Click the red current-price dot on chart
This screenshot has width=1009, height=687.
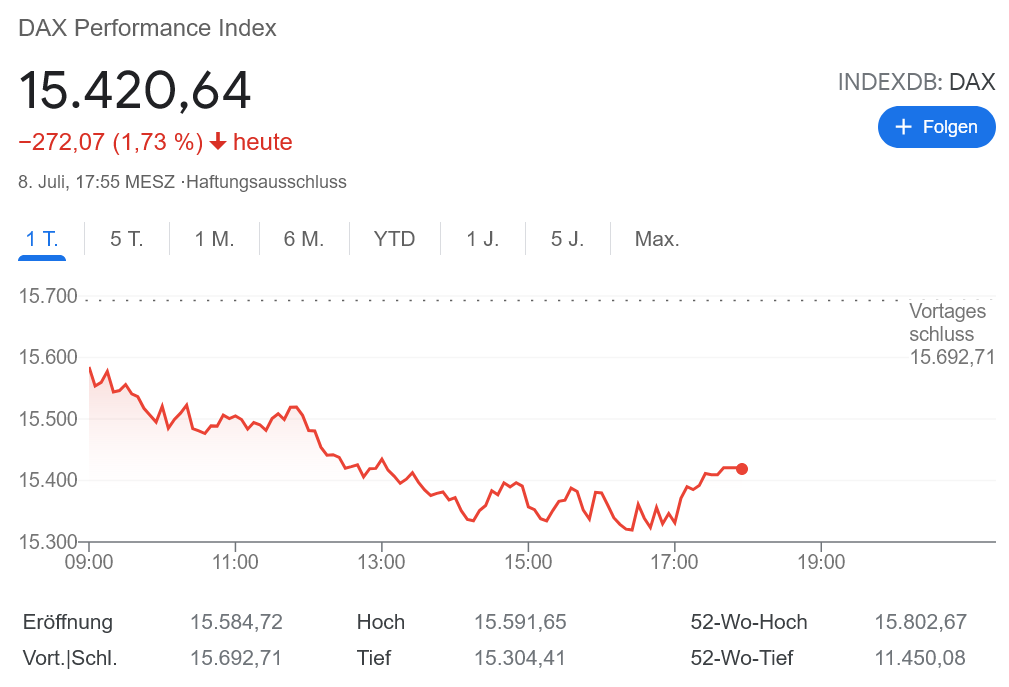coord(742,469)
